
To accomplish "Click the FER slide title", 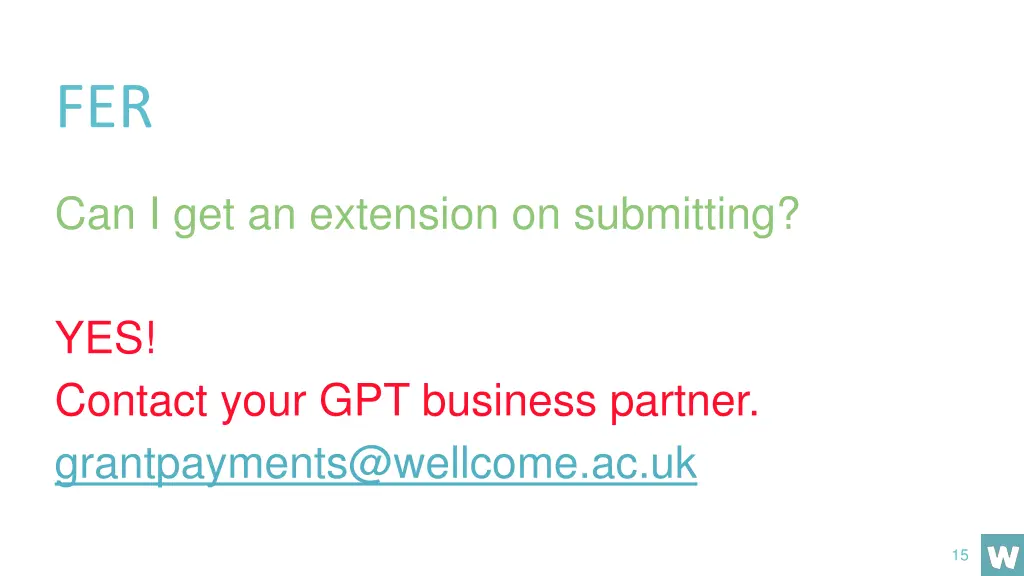I will tap(104, 107).
